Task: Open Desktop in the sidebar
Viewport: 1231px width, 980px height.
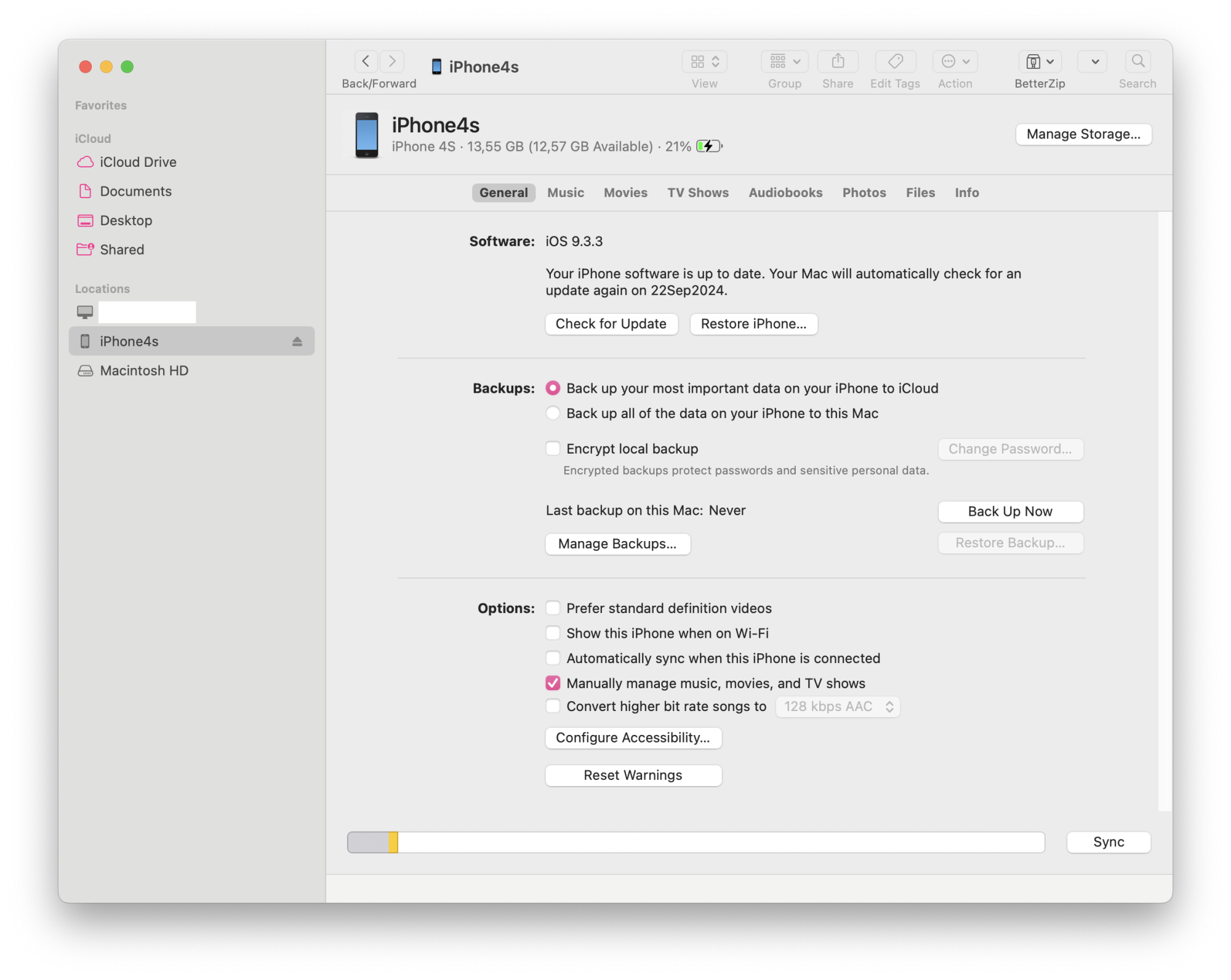Action: coord(192,220)
